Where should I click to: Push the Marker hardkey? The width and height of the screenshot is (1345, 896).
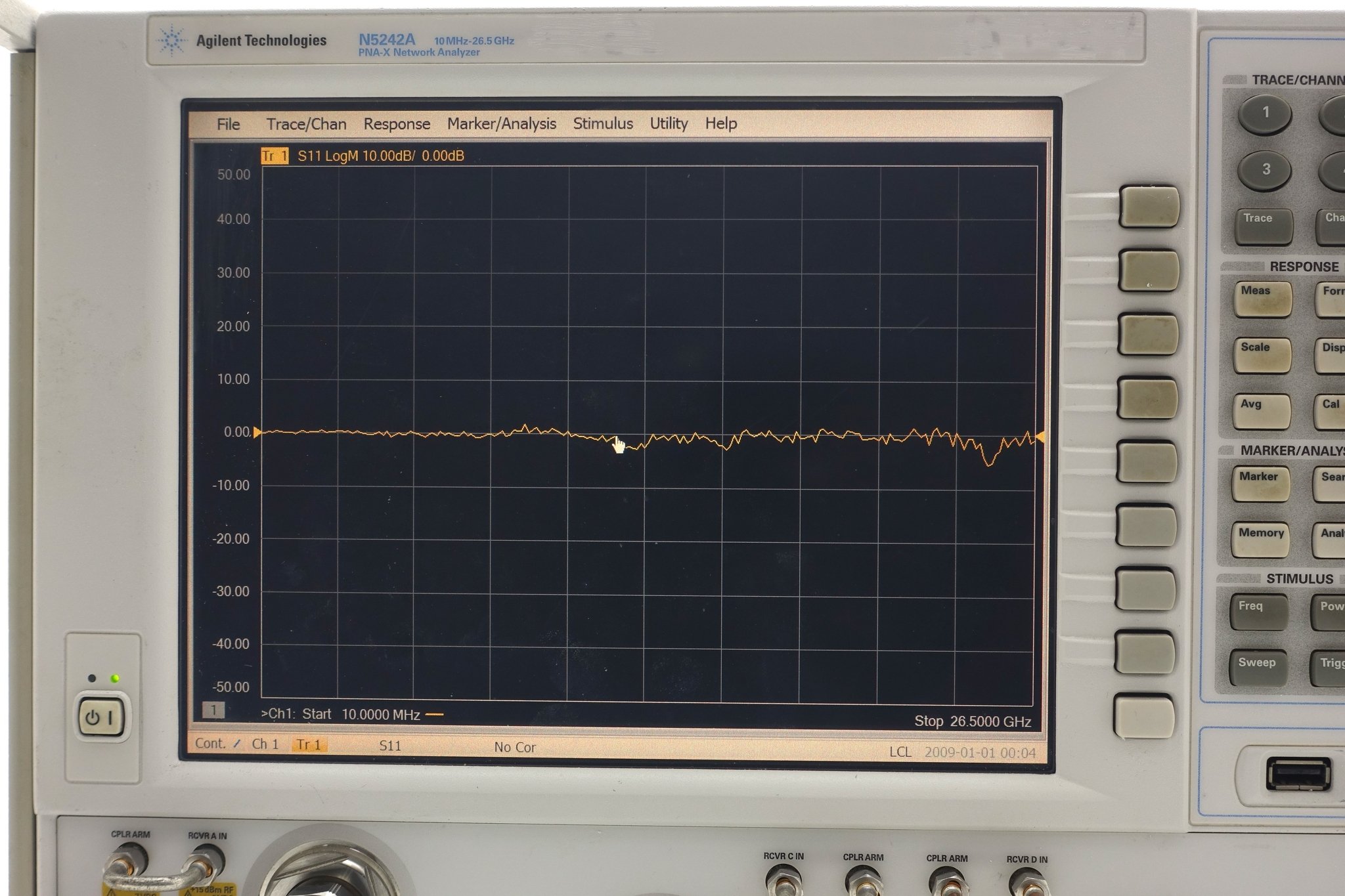point(1260,484)
